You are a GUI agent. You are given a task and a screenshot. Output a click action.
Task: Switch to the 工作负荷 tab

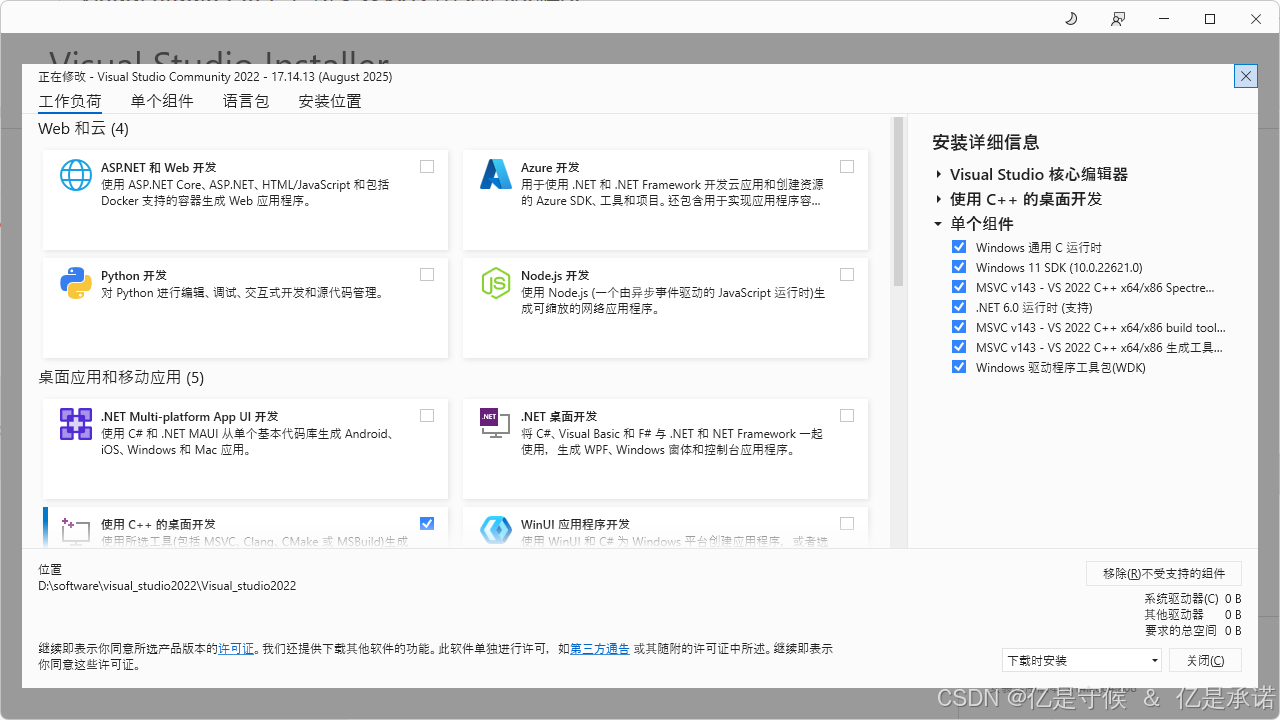(70, 101)
